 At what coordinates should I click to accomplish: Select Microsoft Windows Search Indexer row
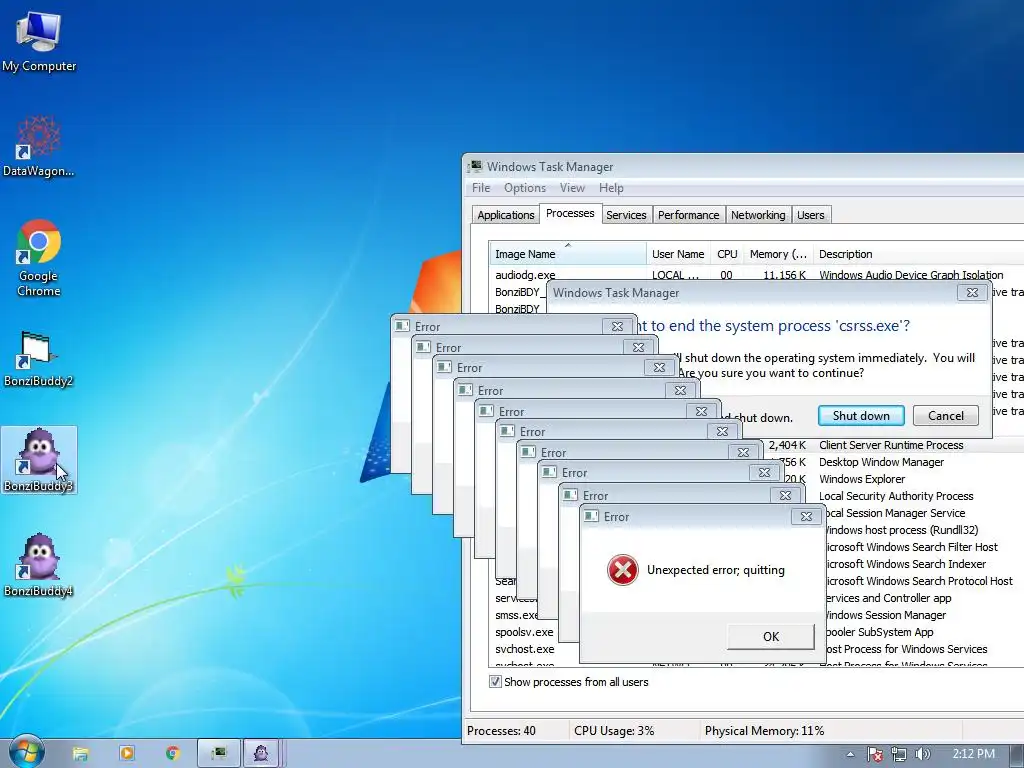[x=906, y=564]
